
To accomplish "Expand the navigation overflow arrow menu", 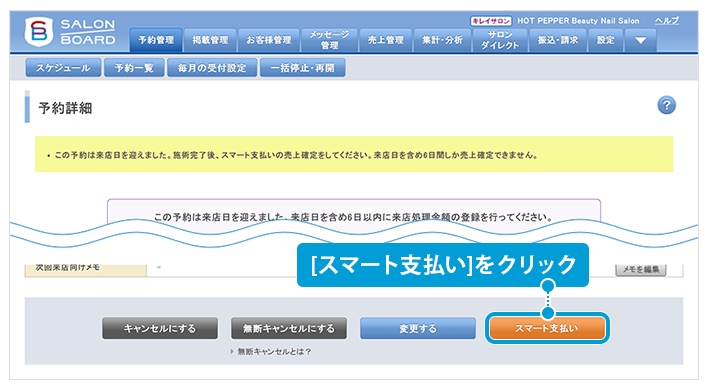I will pos(640,40).
